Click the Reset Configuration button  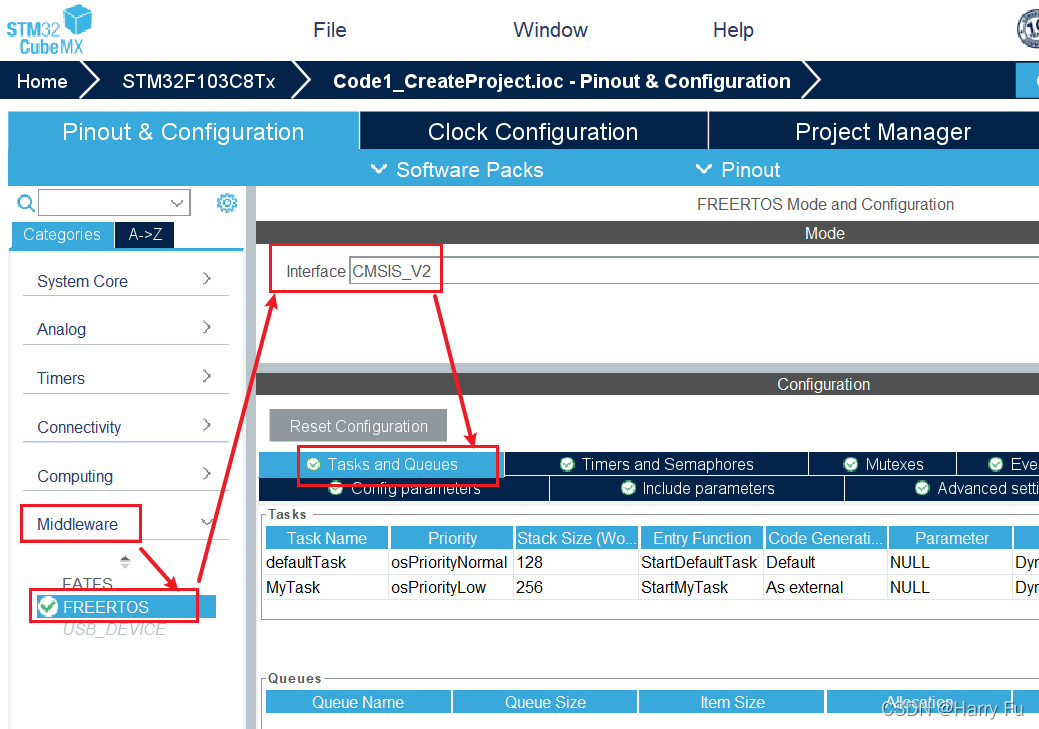pos(358,425)
